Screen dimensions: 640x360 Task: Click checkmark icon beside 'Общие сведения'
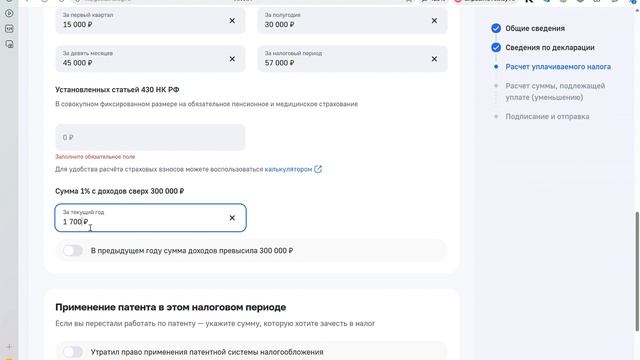496,28
